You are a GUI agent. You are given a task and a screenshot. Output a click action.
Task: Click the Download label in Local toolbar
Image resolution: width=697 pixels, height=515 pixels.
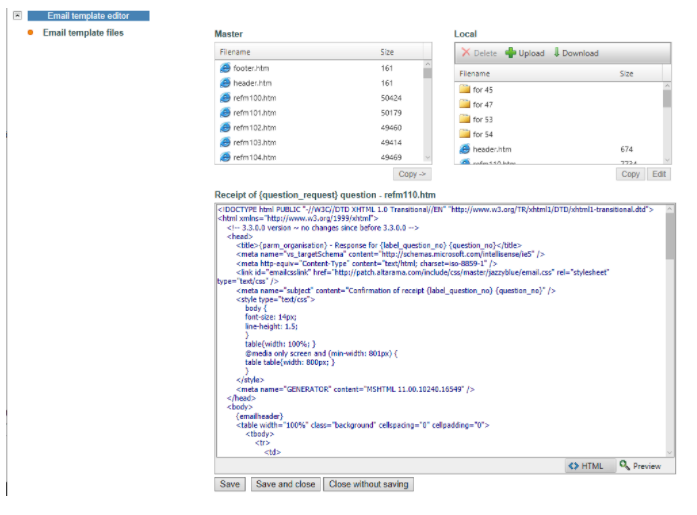point(580,53)
